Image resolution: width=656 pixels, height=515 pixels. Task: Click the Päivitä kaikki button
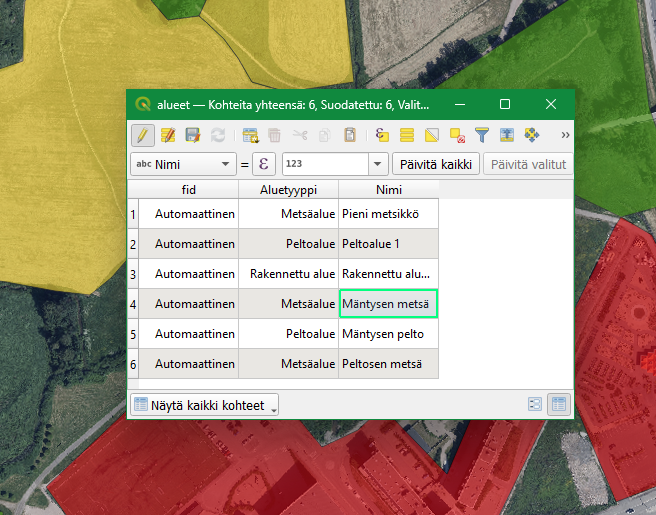[436, 164]
